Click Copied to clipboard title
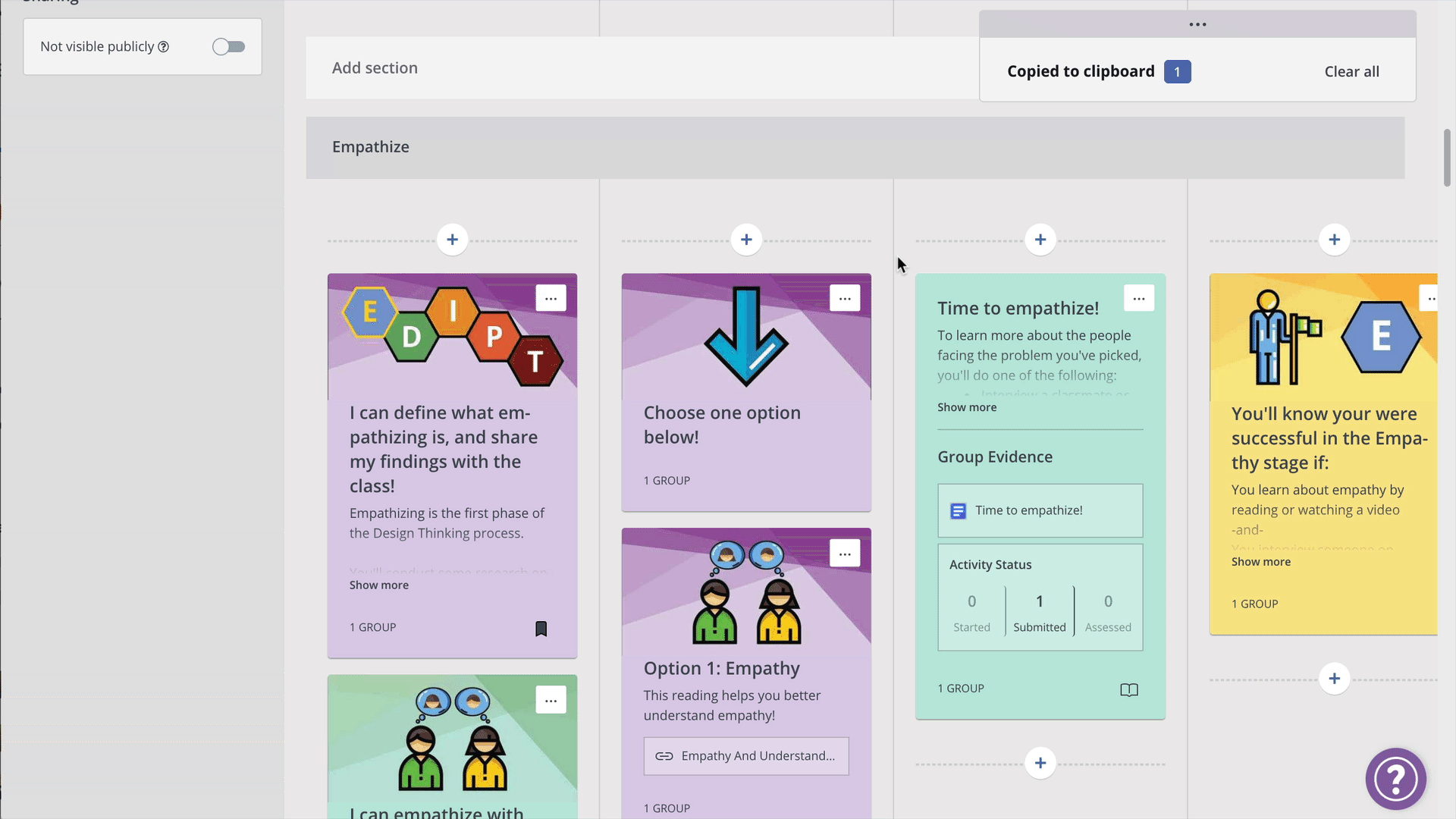The height and width of the screenshot is (819, 1456). click(x=1081, y=71)
